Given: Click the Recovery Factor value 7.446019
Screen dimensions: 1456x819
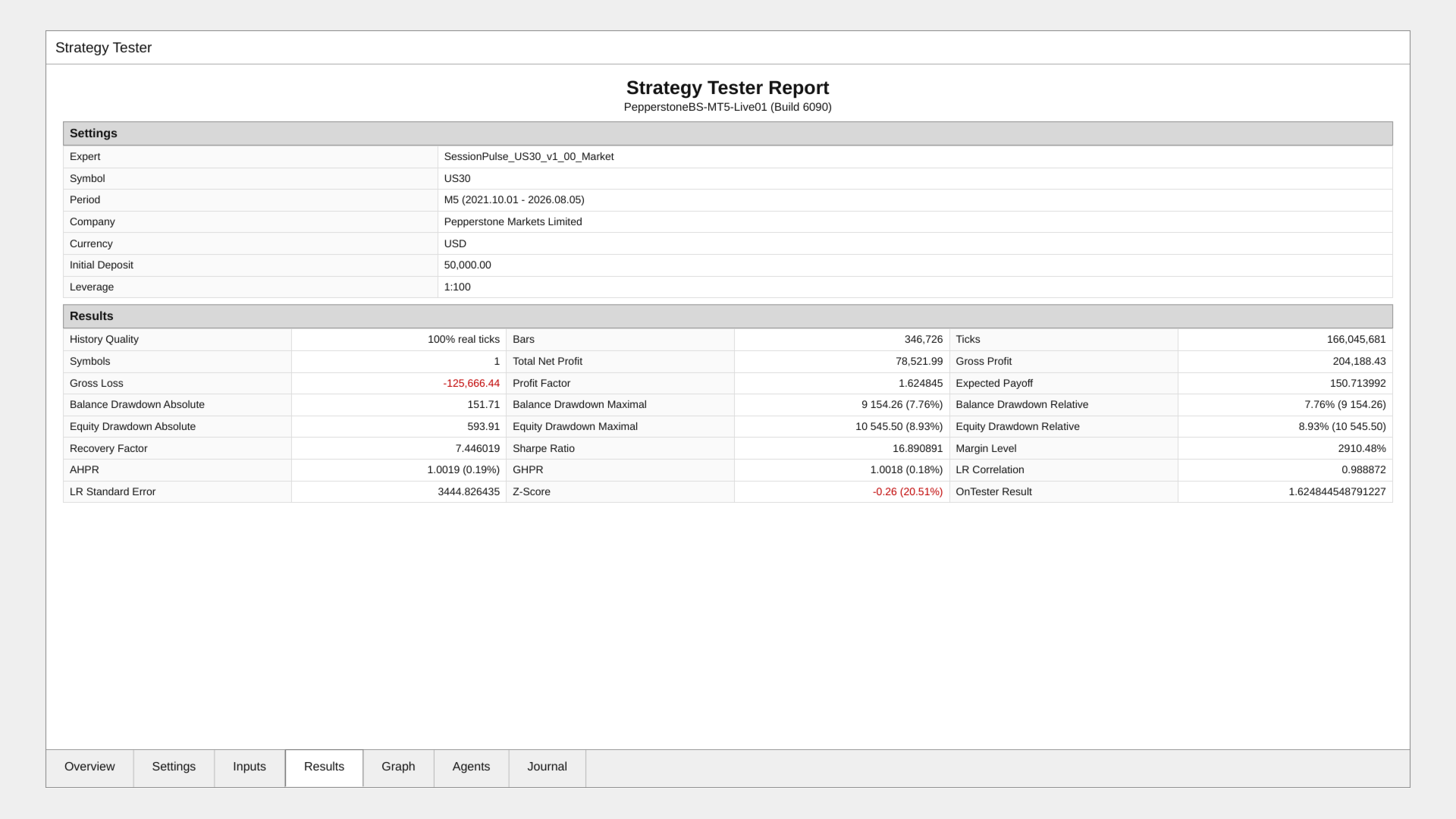Looking at the screenshot, I should (x=478, y=449).
